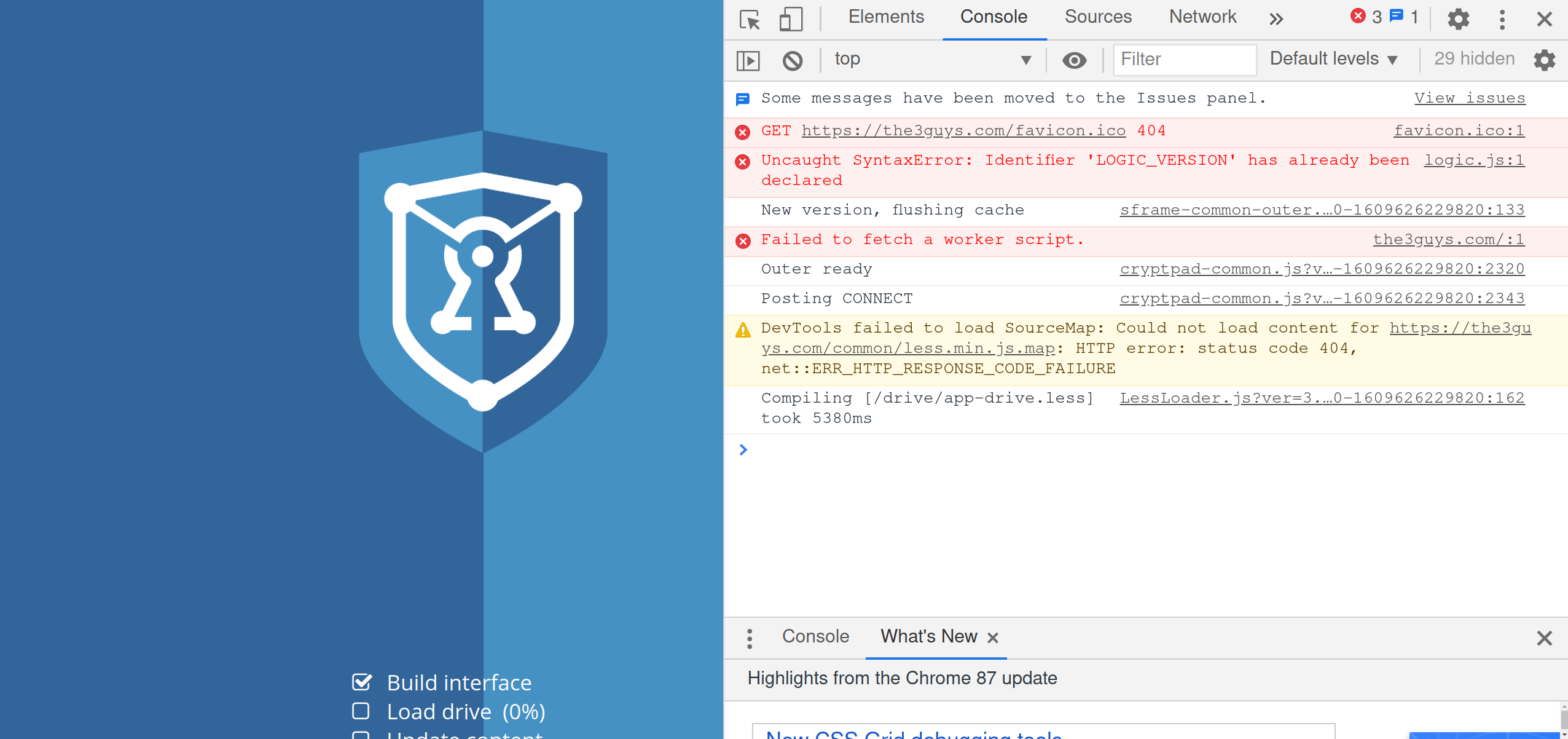Show the console sidebar panel icon
Screen dimensions: 1568x739
[748, 60]
